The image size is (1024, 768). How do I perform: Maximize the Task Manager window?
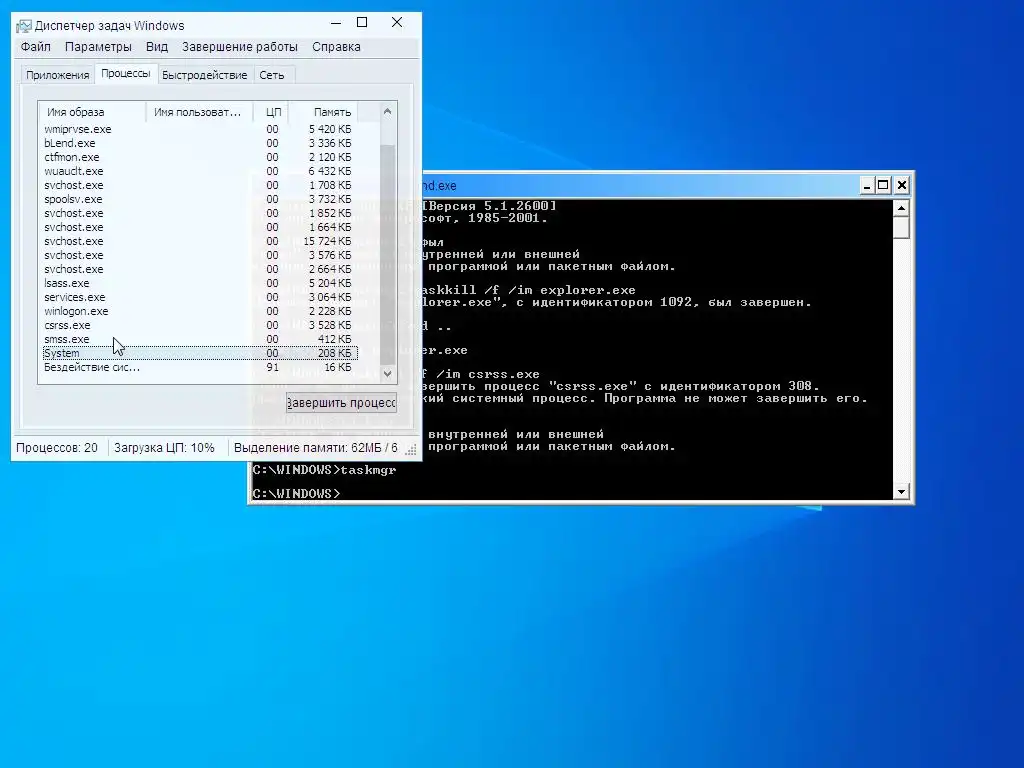pos(362,23)
